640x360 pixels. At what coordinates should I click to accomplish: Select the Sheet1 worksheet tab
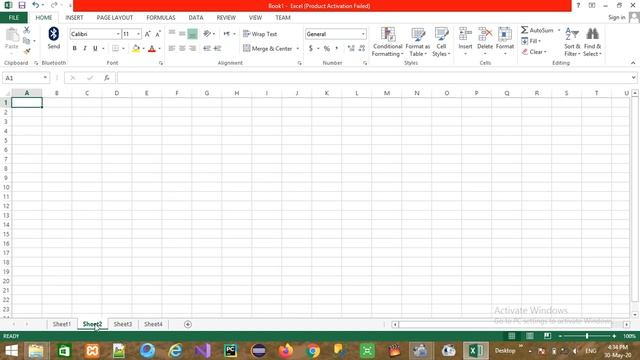tap(62, 324)
